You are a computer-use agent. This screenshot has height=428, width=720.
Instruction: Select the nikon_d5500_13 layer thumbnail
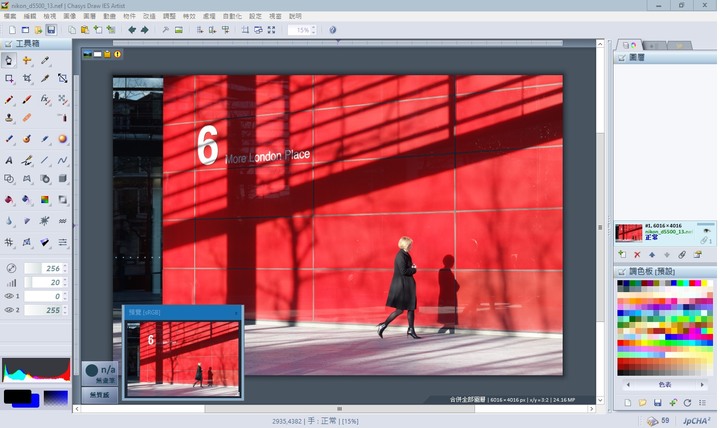coord(629,233)
